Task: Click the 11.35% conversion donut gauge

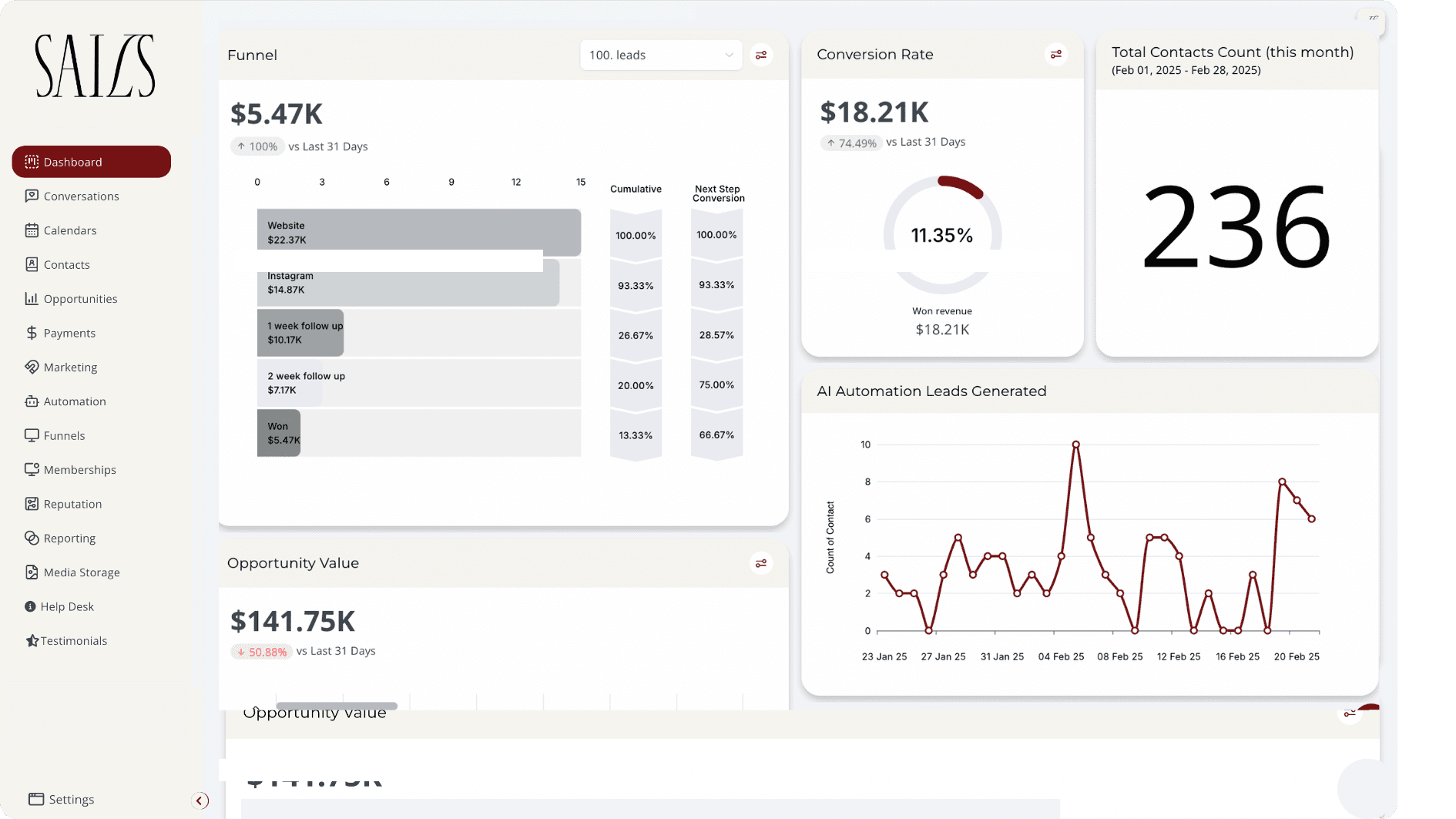Action: (942, 234)
